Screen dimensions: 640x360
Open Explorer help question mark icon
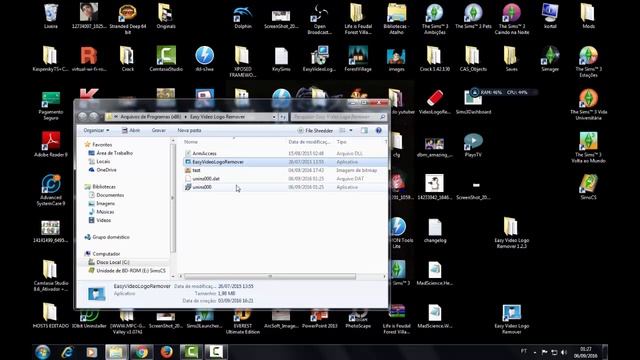click(x=378, y=131)
